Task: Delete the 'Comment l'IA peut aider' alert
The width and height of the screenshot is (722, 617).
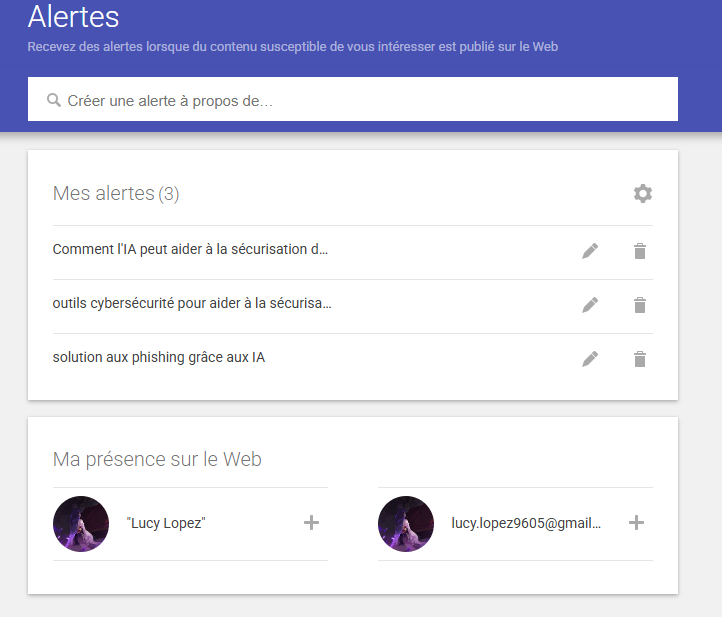Action: pyautogui.click(x=640, y=251)
